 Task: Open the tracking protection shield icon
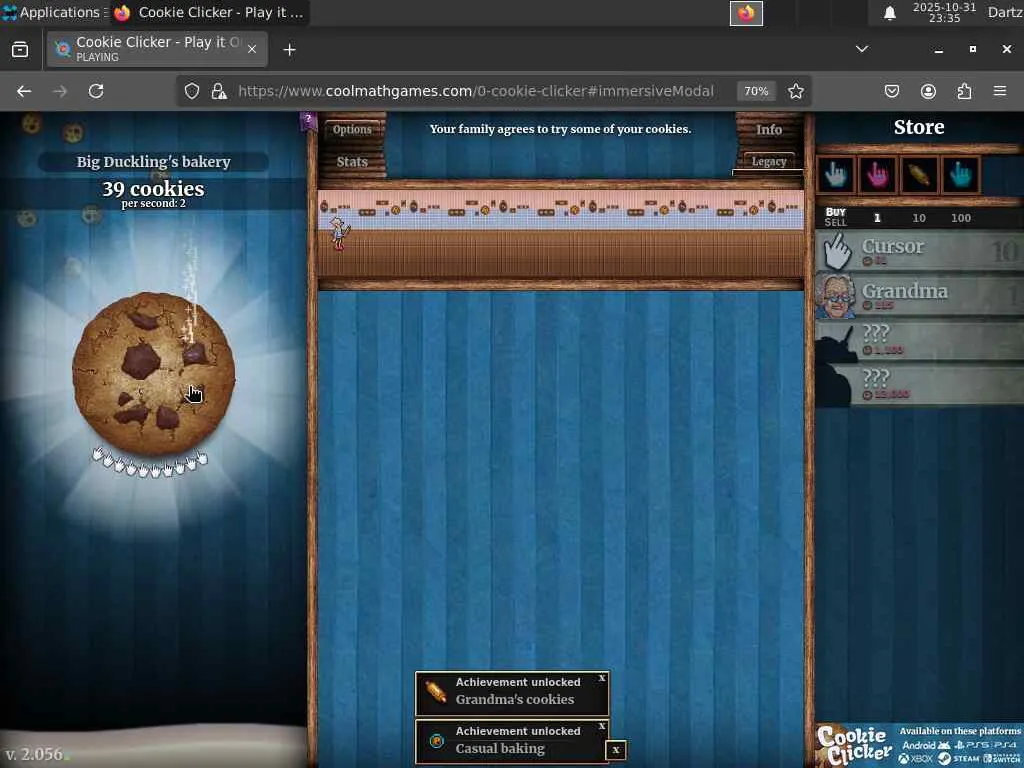pyautogui.click(x=191, y=91)
